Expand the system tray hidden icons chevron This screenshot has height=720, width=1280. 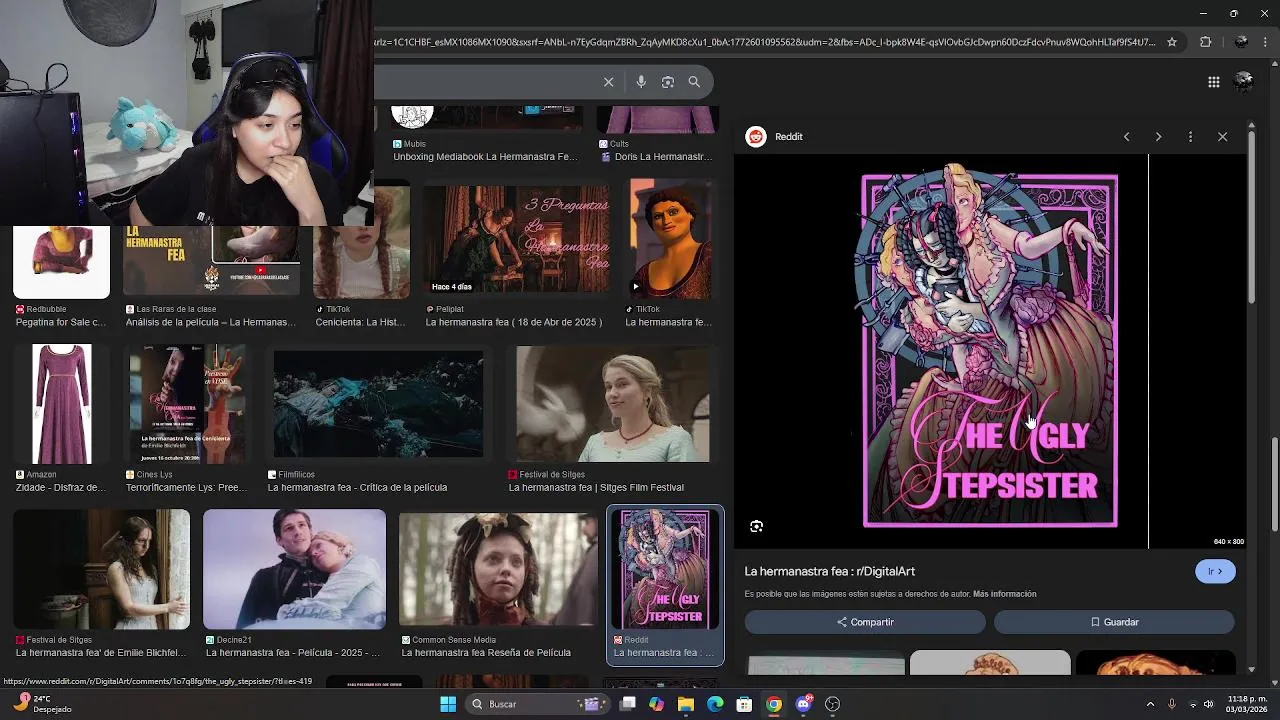(x=1150, y=704)
